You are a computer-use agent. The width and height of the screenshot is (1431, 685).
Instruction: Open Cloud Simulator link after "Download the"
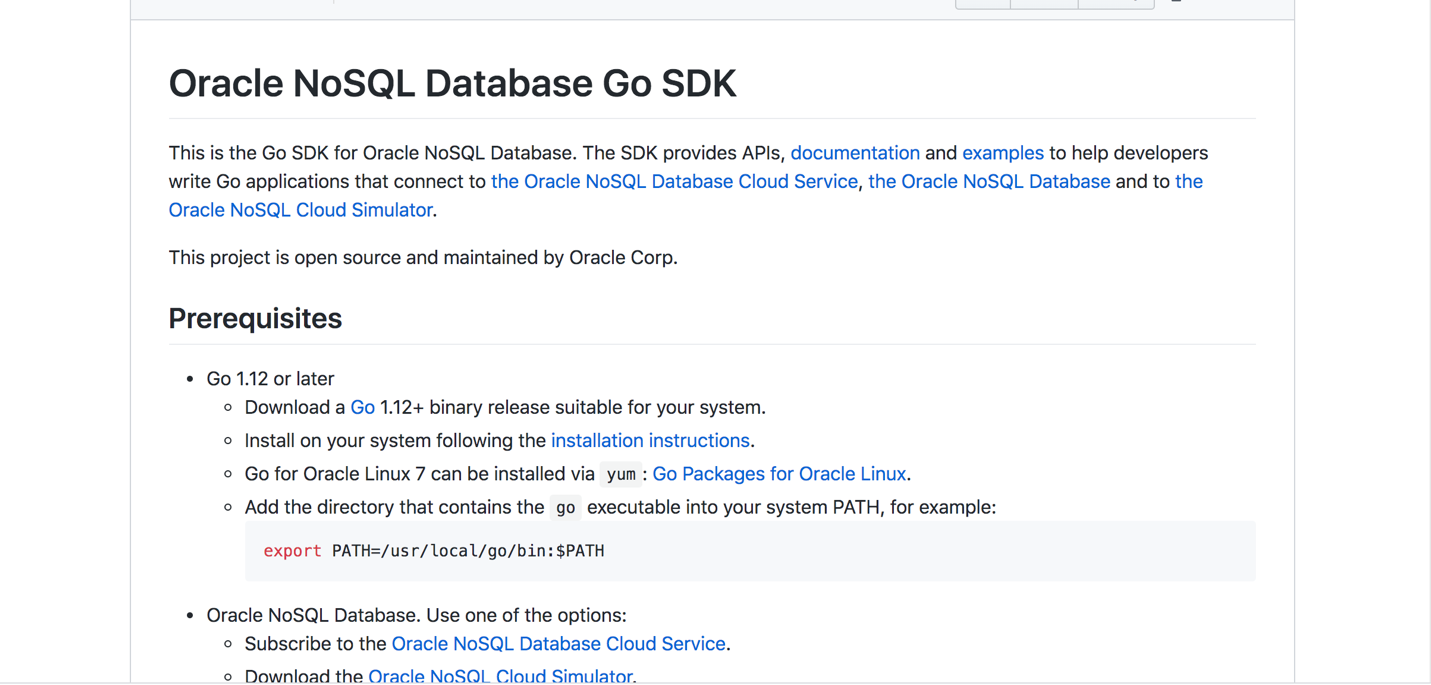(x=500, y=676)
